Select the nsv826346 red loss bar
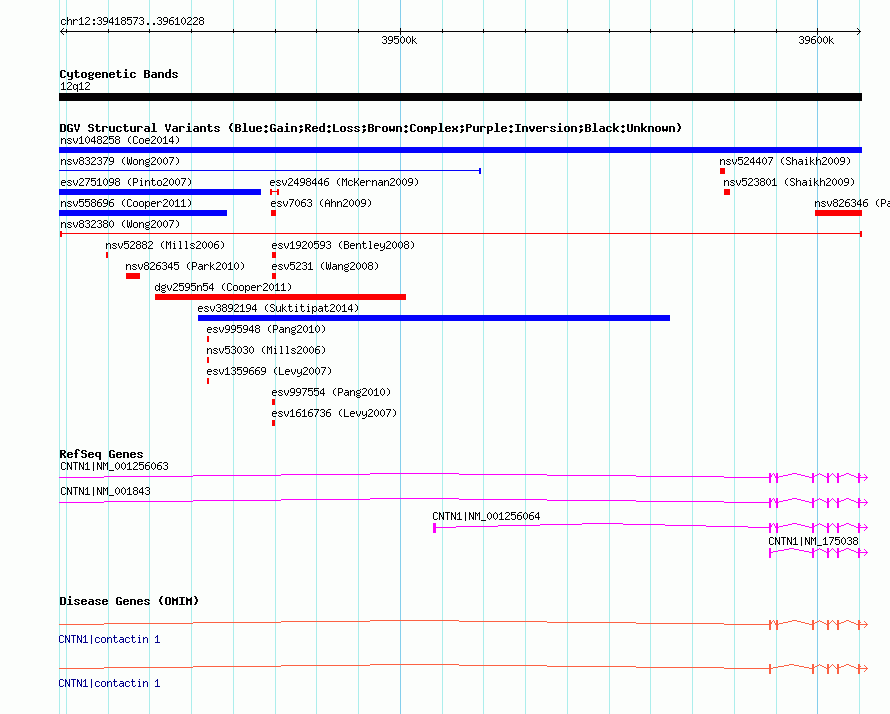 pos(838,213)
